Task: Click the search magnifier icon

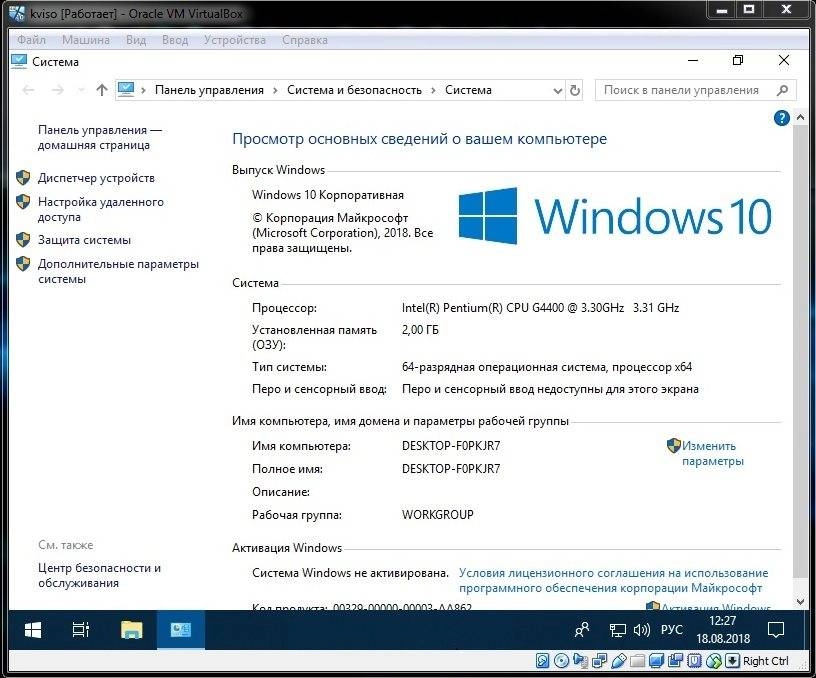Action: [782, 91]
